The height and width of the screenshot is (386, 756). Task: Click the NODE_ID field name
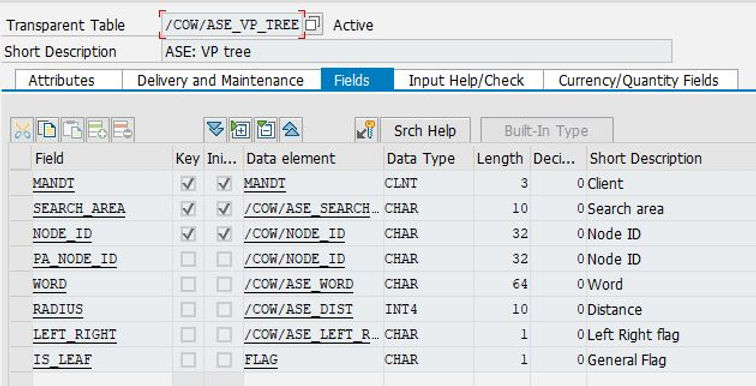(x=62, y=234)
